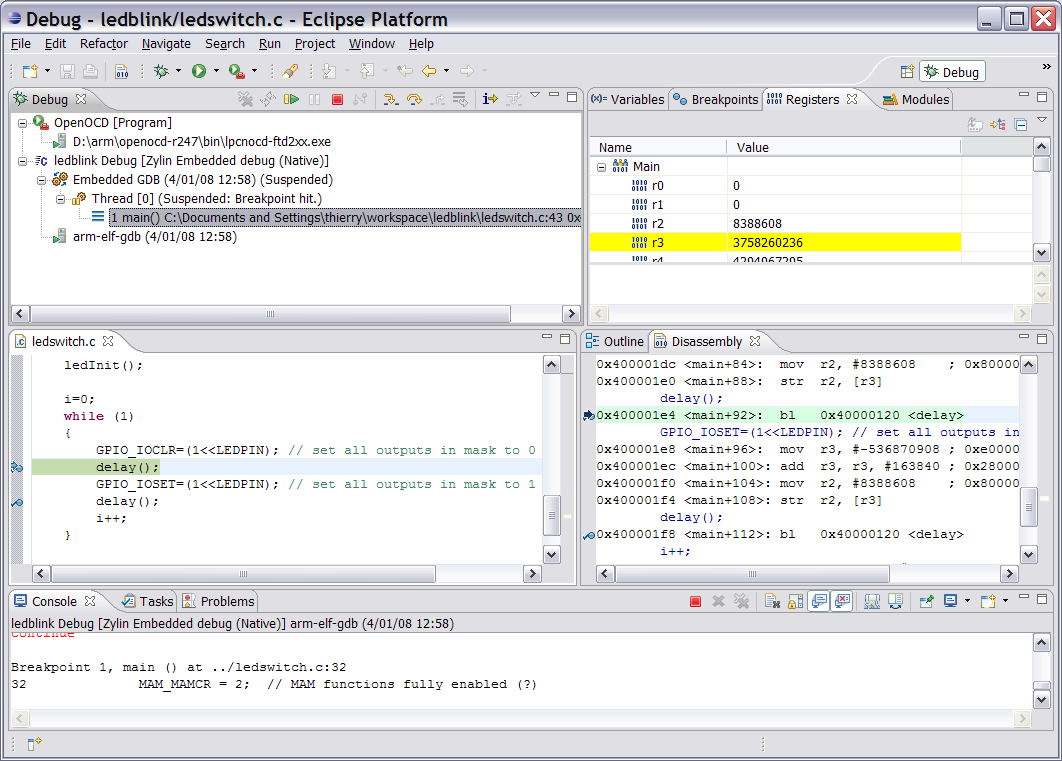Click the binary 010 build icon

coord(122,71)
